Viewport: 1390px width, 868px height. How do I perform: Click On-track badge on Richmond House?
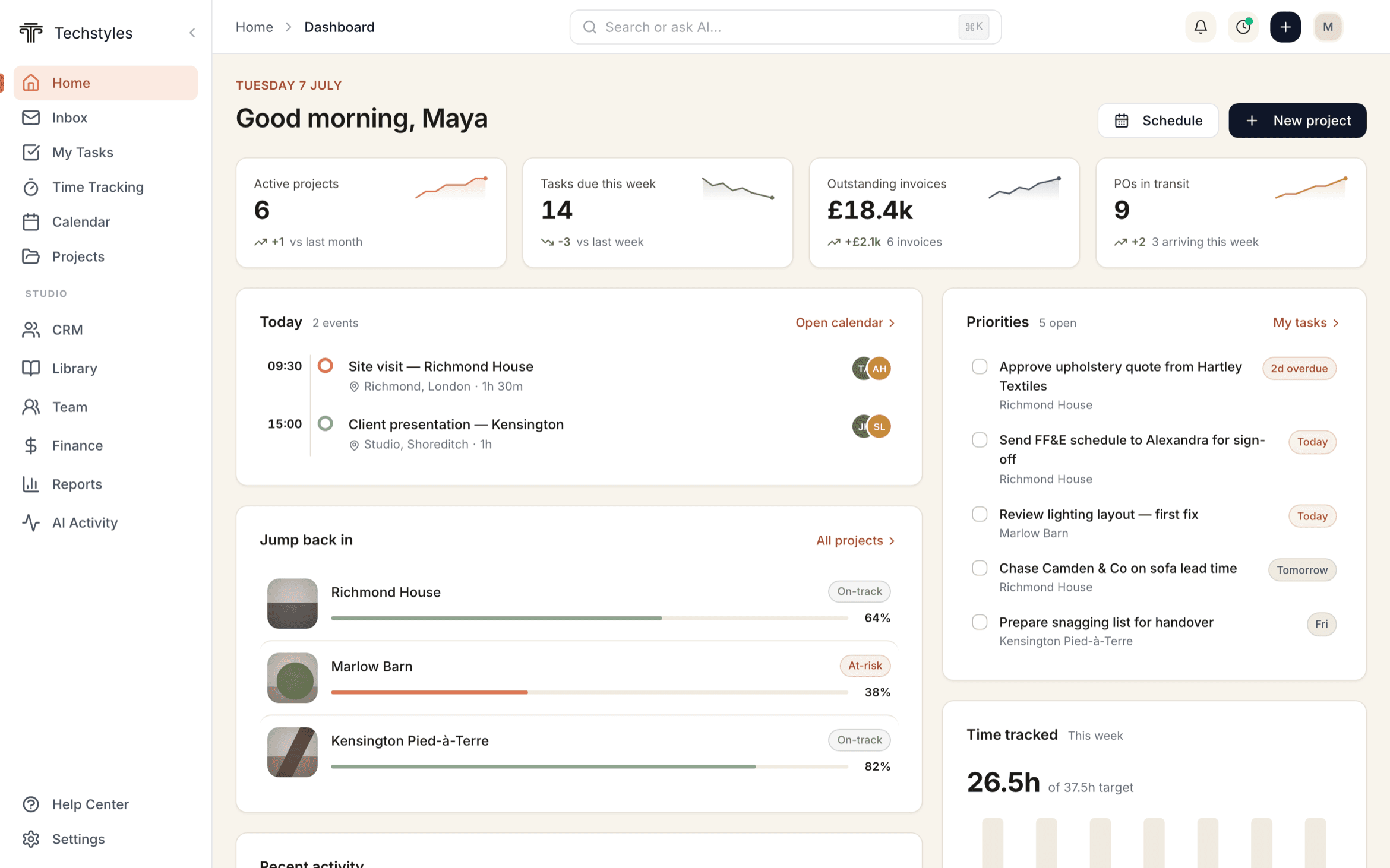860,591
